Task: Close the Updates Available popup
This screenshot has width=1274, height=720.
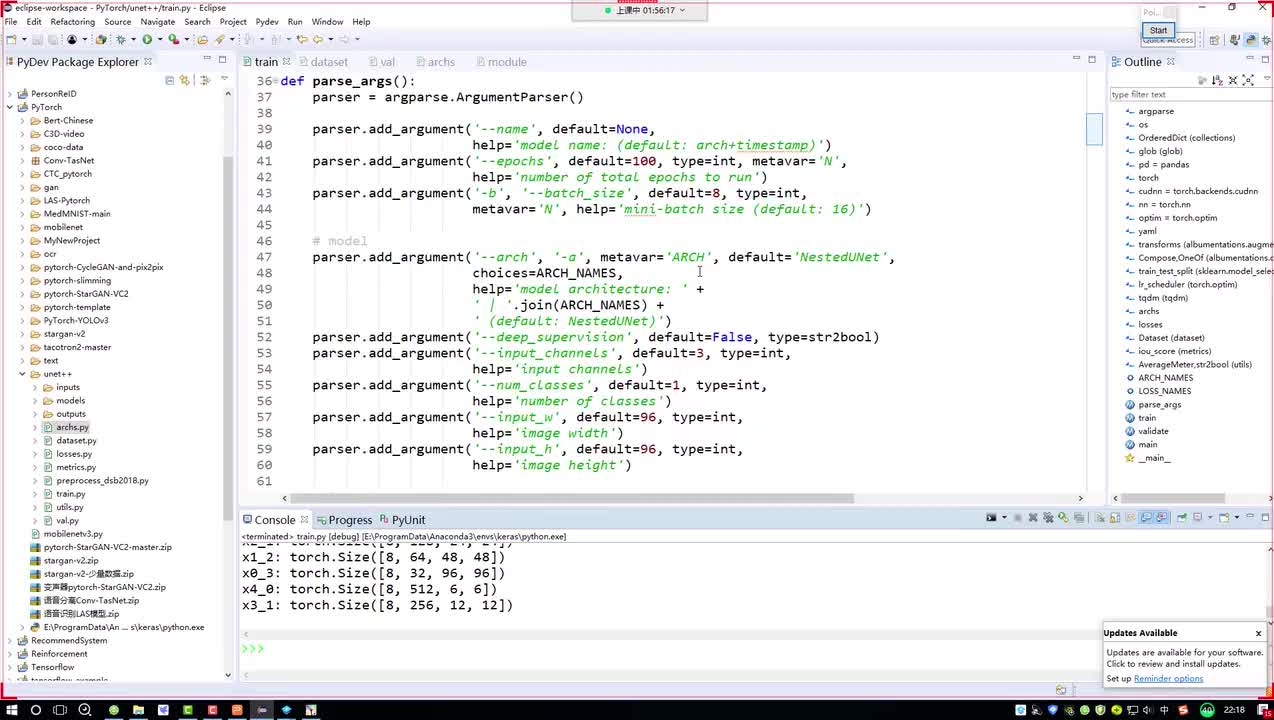Action: (x=1258, y=633)
